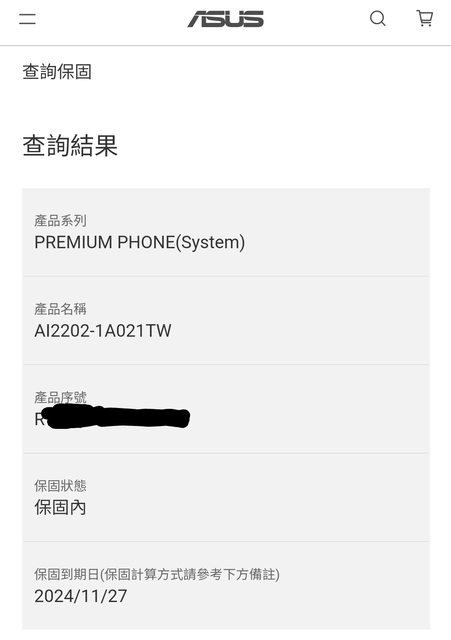Click PREMIUM PHONE(System) text
This screenshot has width=451, height=640.
coord(140,242)
